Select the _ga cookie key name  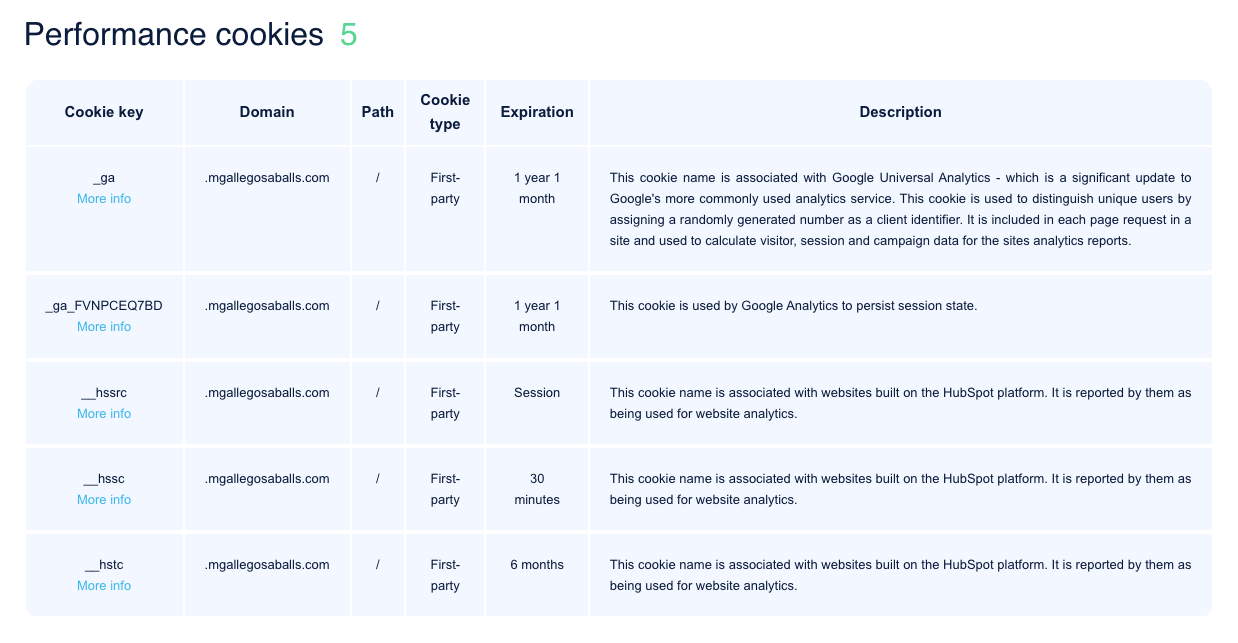(x=104, y=178)
